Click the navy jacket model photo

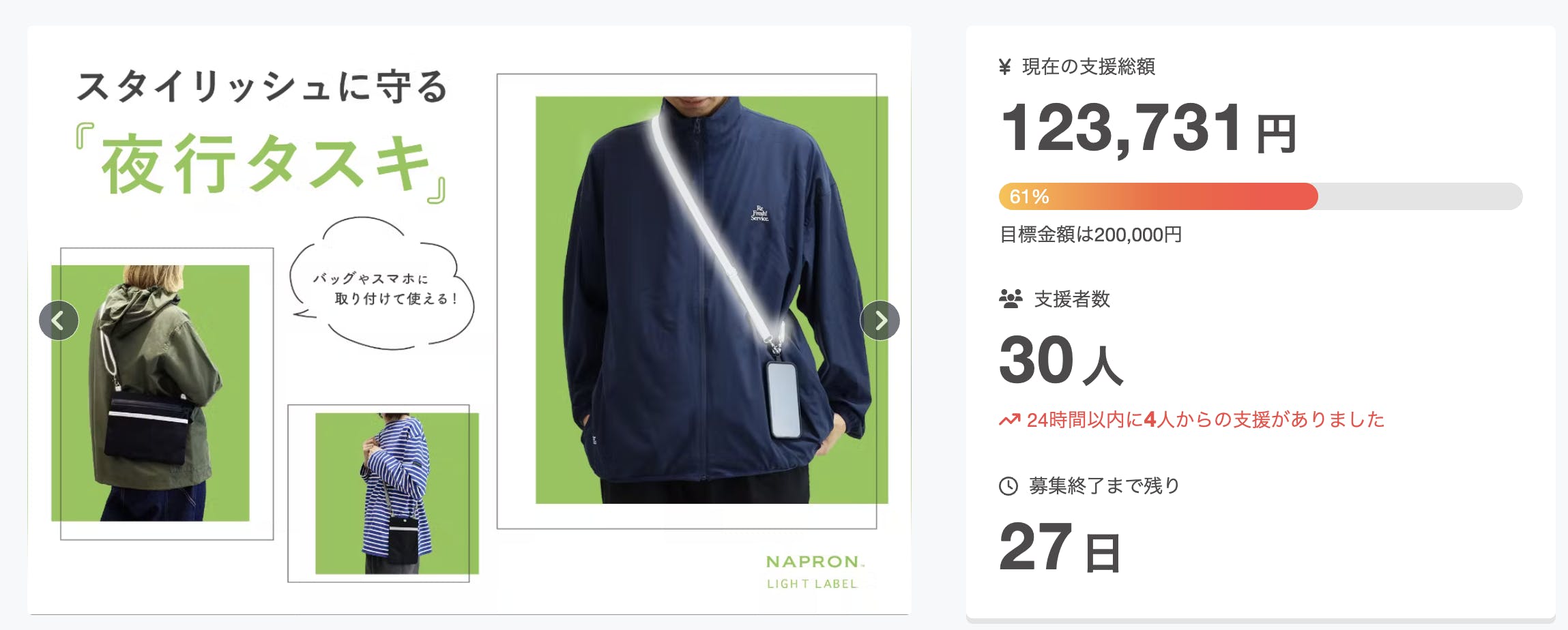tap(712, 300)
